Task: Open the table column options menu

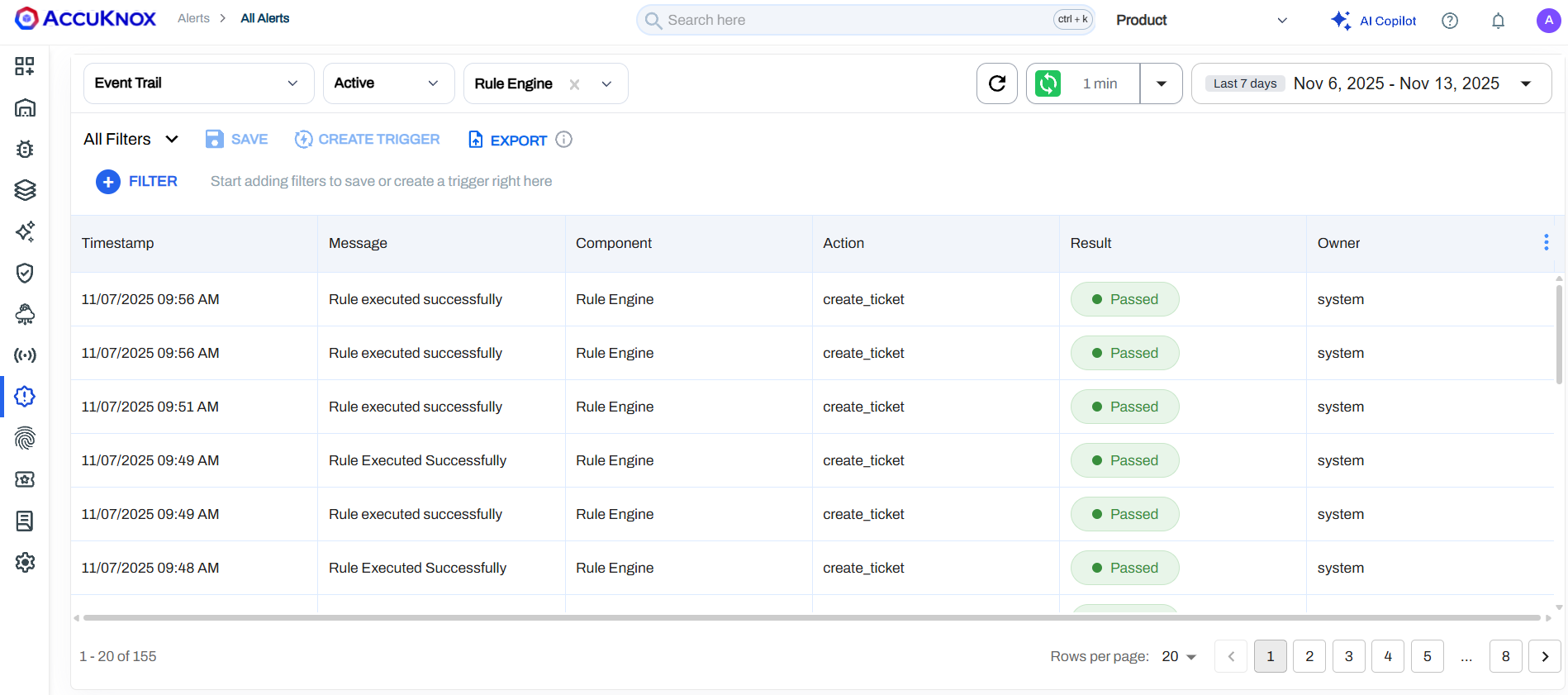Action: [x=1546, y=242]
